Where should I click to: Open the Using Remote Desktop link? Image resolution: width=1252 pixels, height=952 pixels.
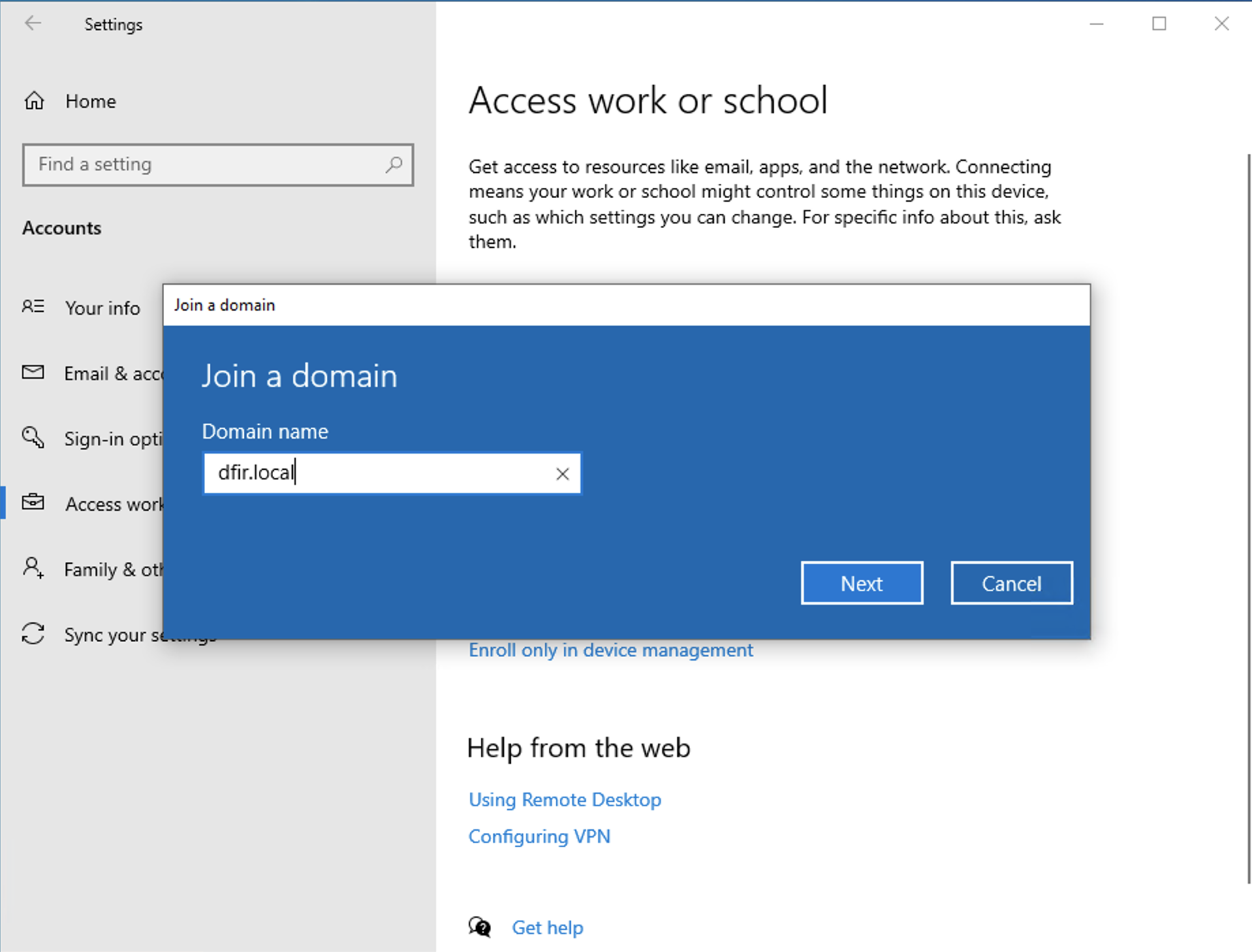[x=564, y=799]
